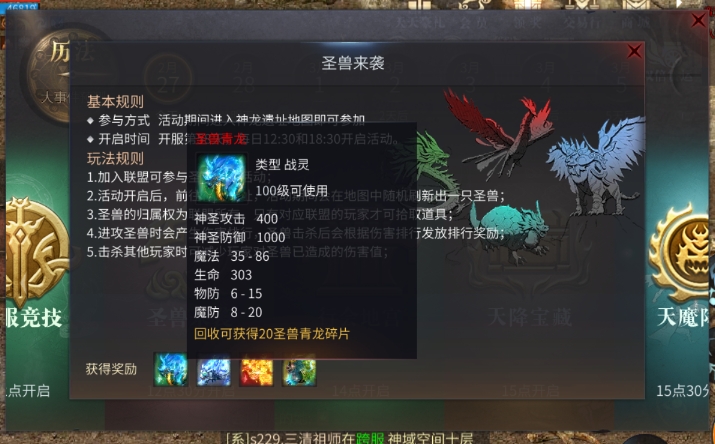
Task: Click the 圣兽青龙 reward icon
Action: point(171,369)
